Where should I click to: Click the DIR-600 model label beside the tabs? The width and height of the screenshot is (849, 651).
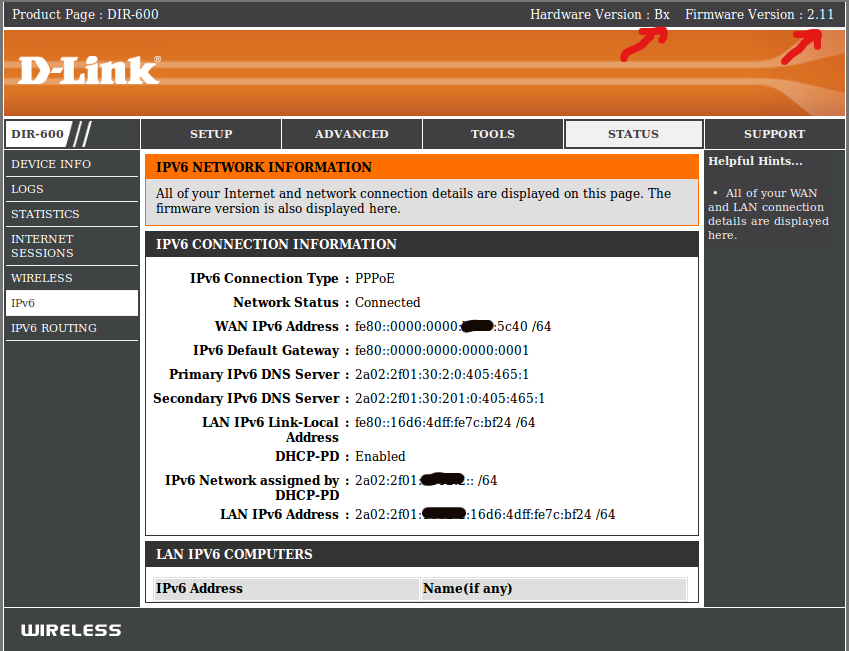37,134
